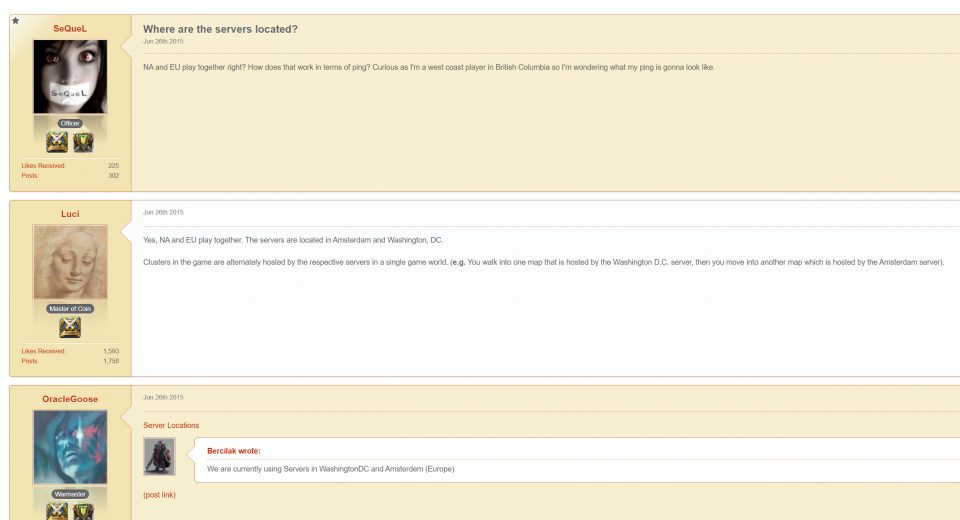Open OracleGoose's avatar image
960x520 pixels.
coord(70,447)
